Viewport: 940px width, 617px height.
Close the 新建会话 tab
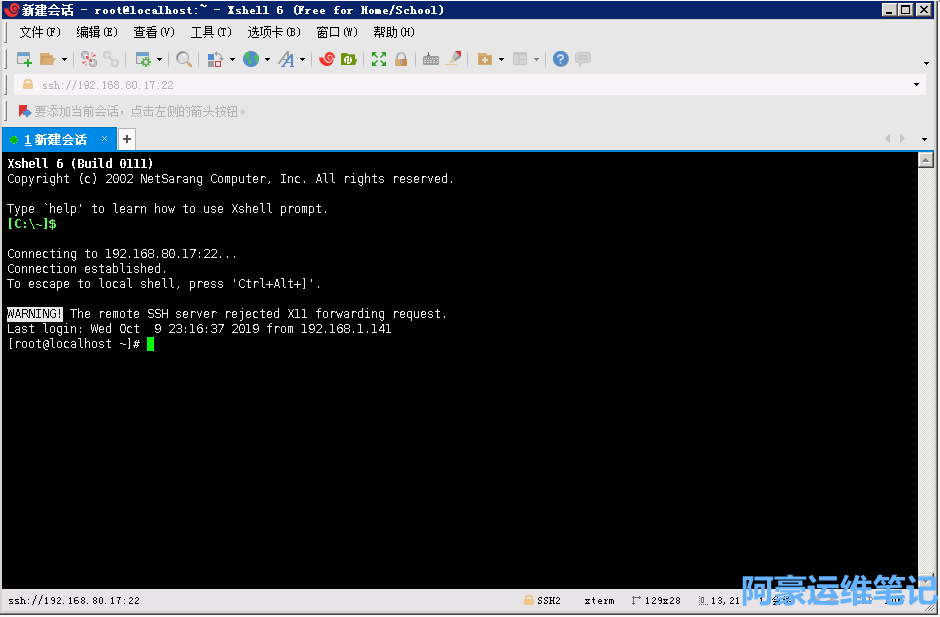coord(104,139)
